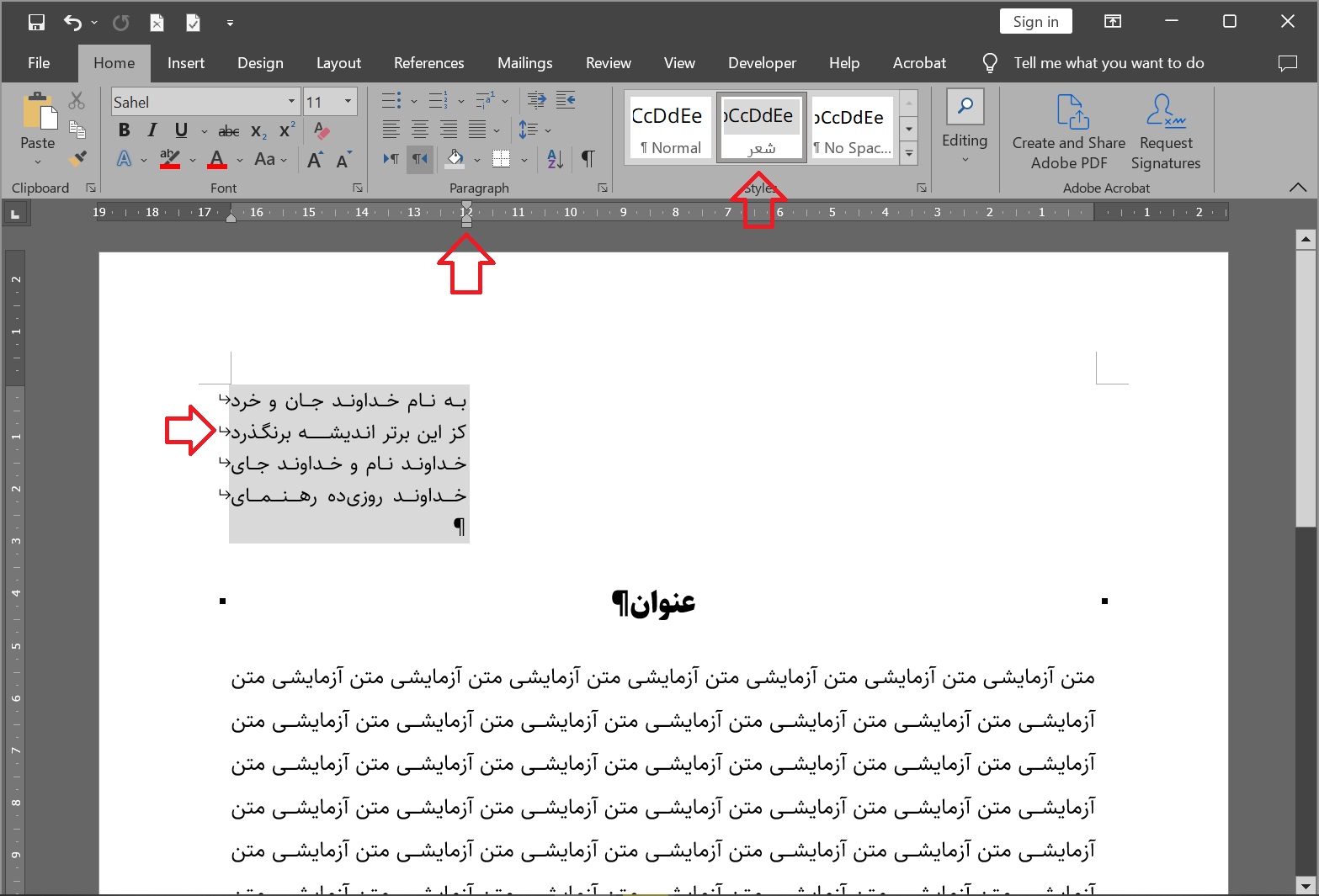This screenshot has height=896, width=1319.
Task: Toggle Underline formatting
Action: coord(181,130)
